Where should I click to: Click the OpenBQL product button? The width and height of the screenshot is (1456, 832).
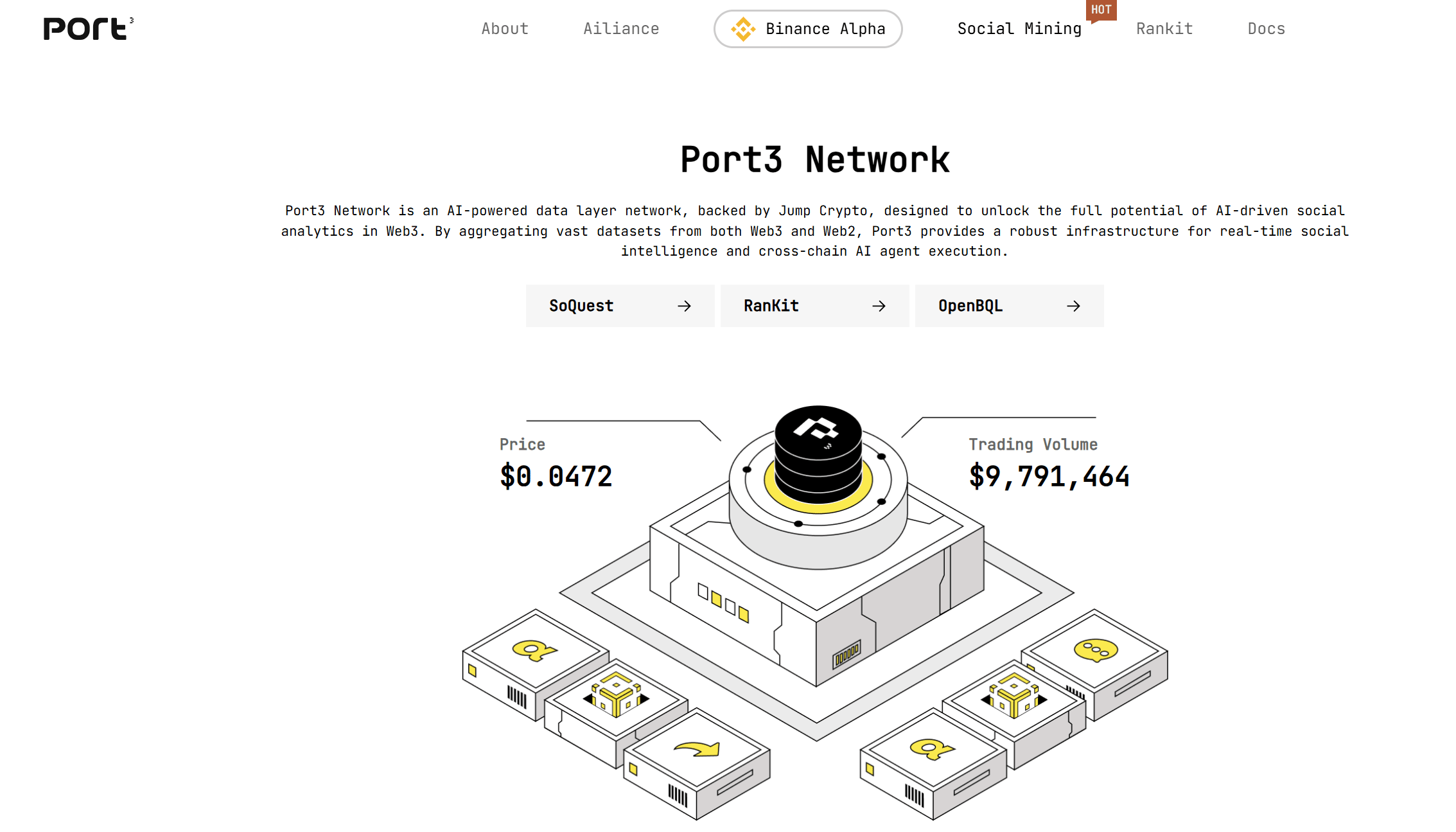1008,306
